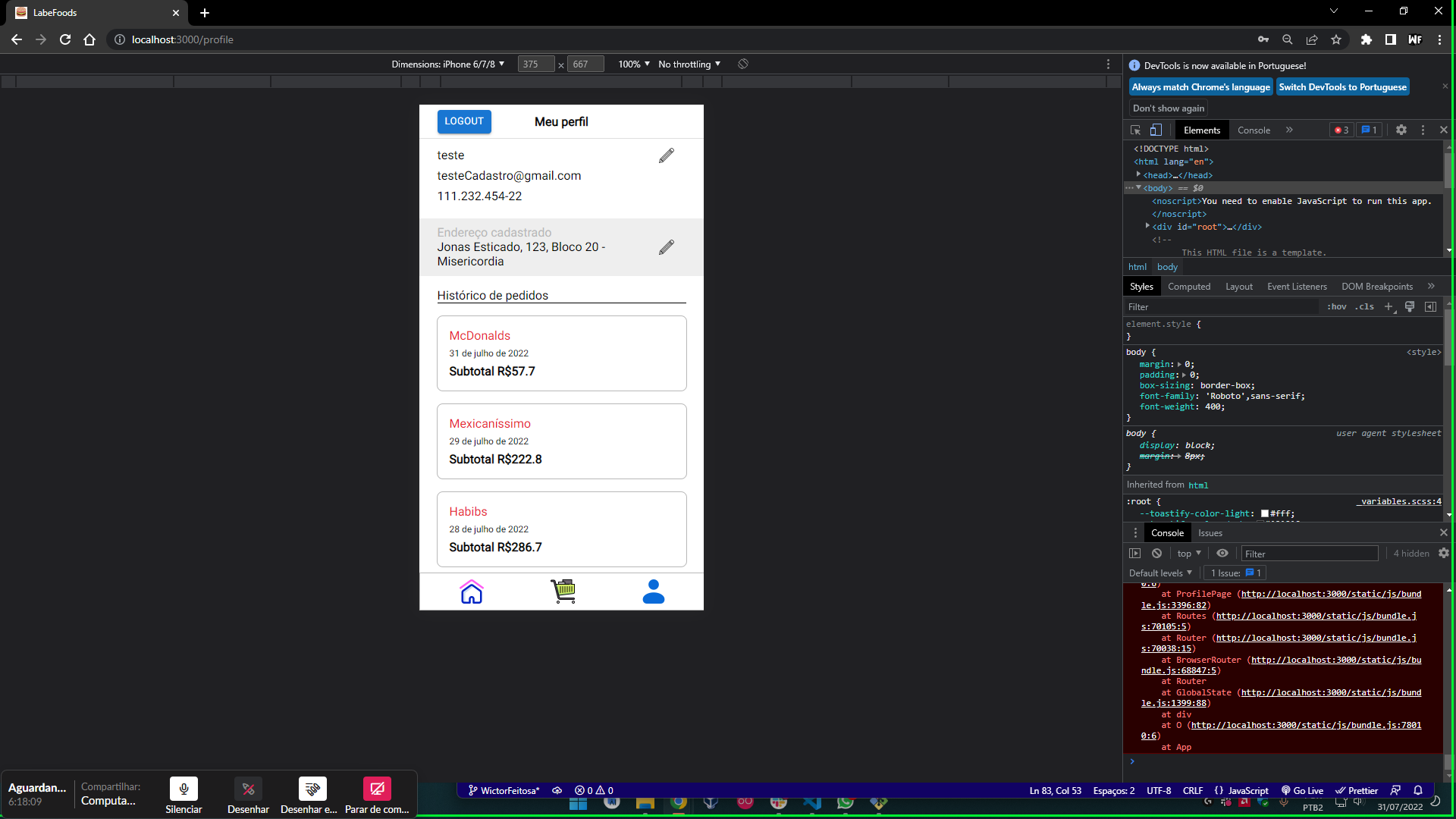Switch to the Issues drawer tab
This screenshot has height=819, width=1456.
(1210, 533)
